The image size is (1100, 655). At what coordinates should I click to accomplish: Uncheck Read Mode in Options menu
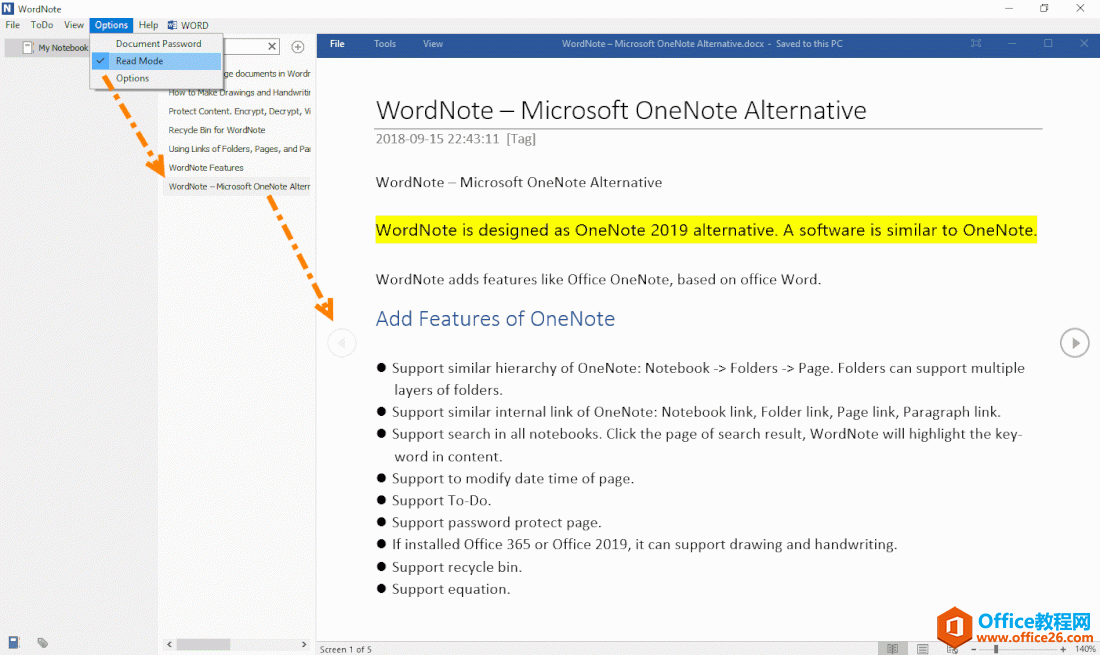click(x=139, y=61)
